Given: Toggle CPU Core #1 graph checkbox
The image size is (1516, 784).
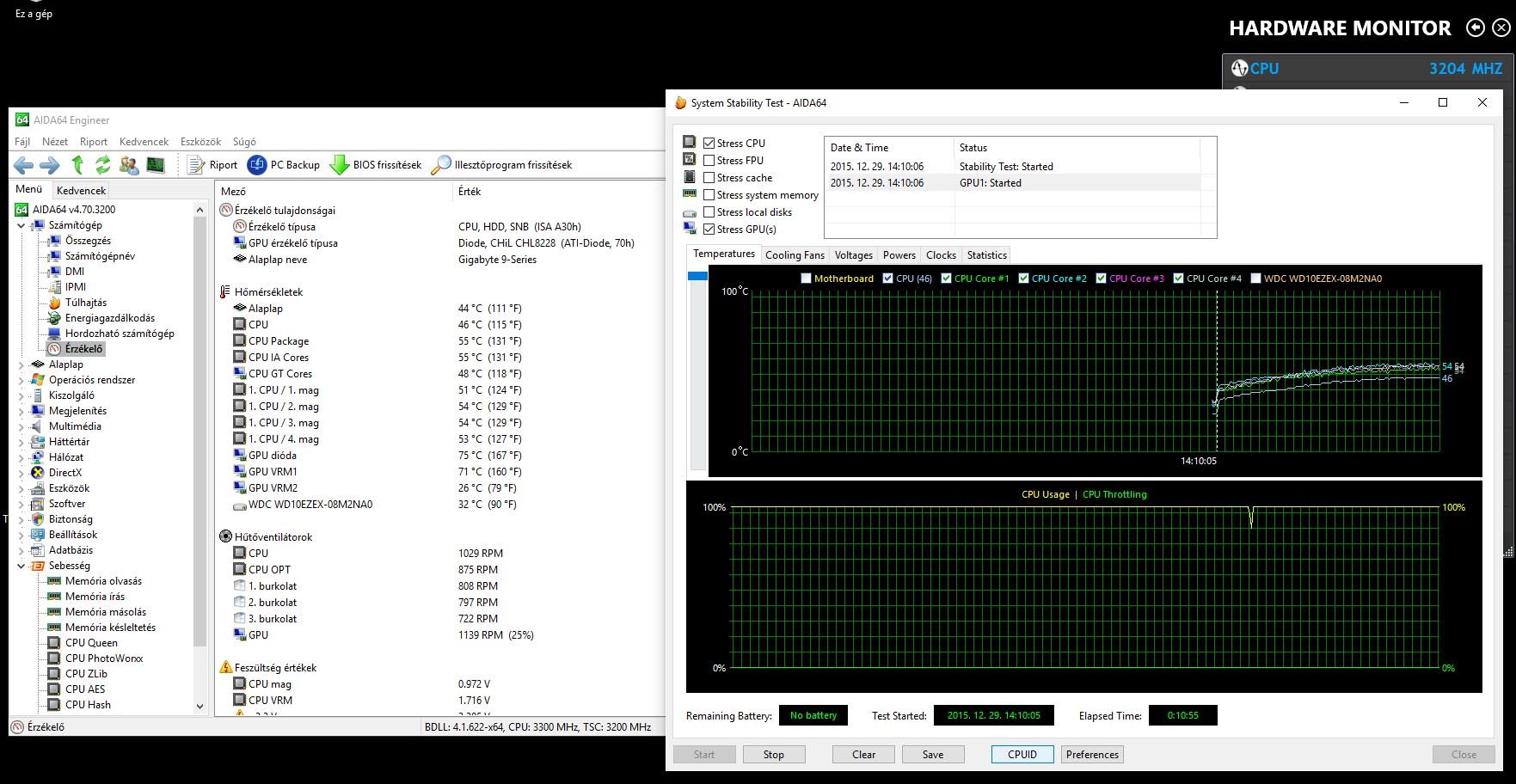Looking at the screenshot, I should click(x=946, y=279).
